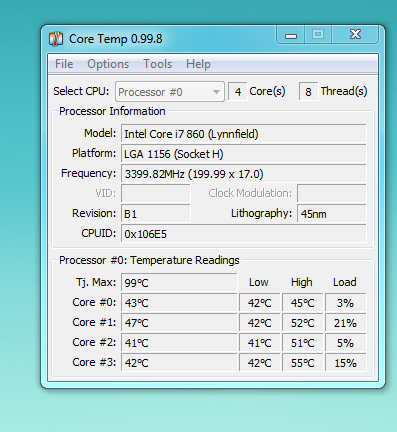Open the Help menu
The width and height of the screenshot is (397, 432).
[198, 64]
